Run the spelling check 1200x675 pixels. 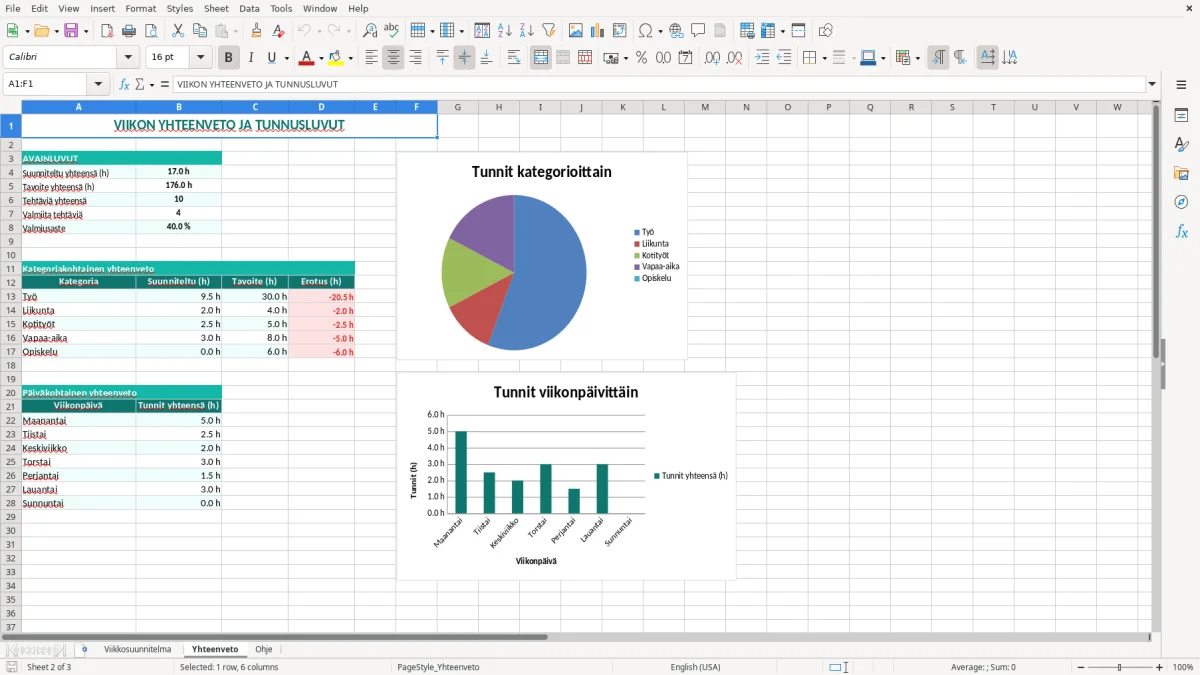[392, 31]
